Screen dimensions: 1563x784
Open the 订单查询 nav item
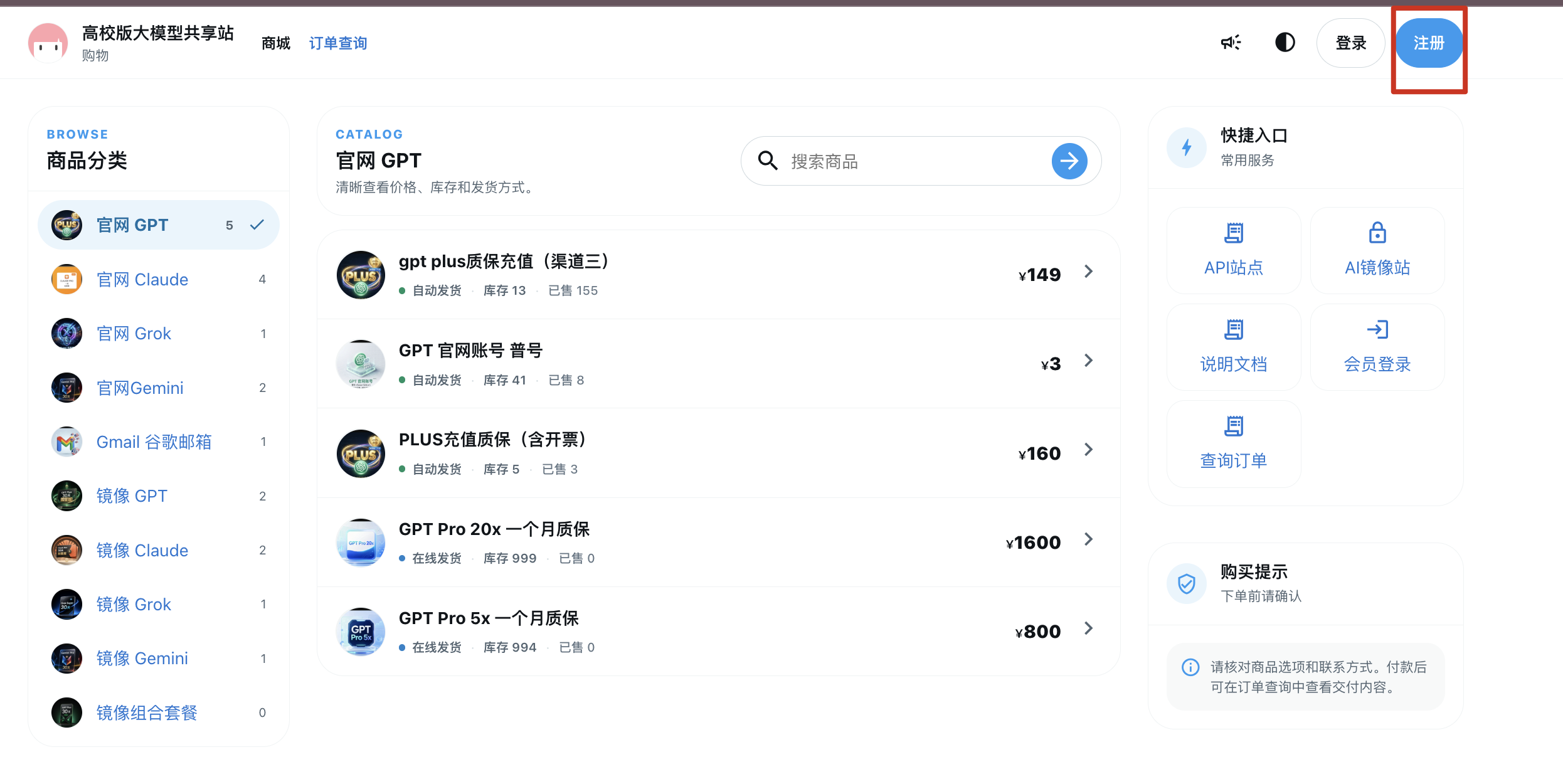click(338, 43)
